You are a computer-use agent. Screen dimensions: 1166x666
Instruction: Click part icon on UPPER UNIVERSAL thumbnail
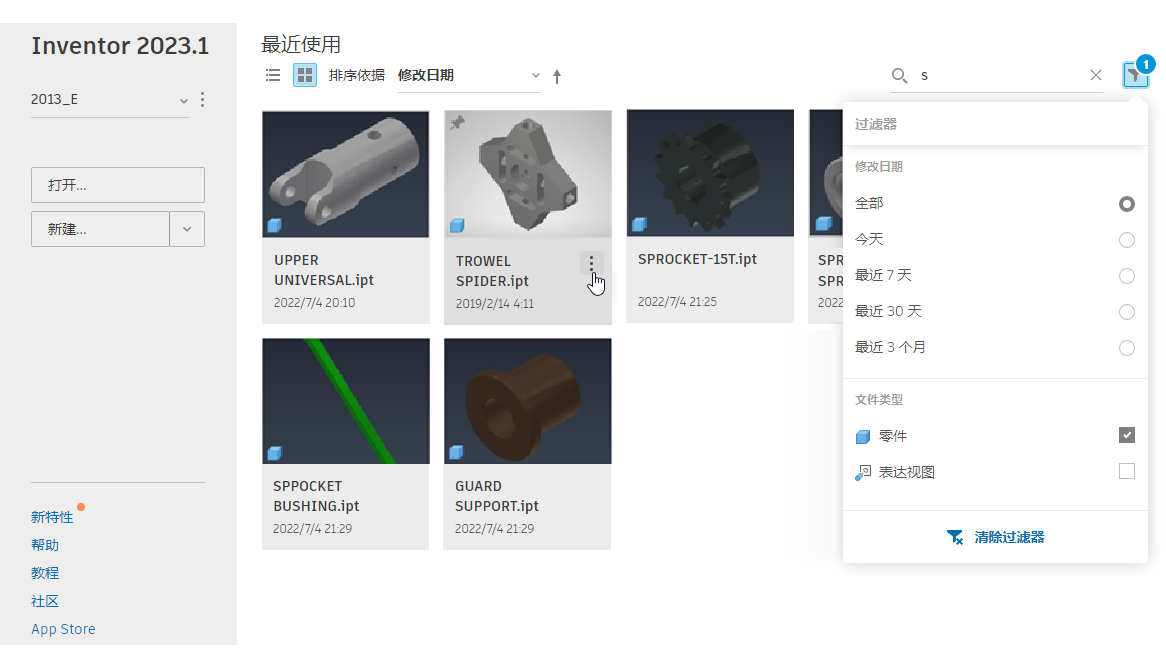[274, 225]
